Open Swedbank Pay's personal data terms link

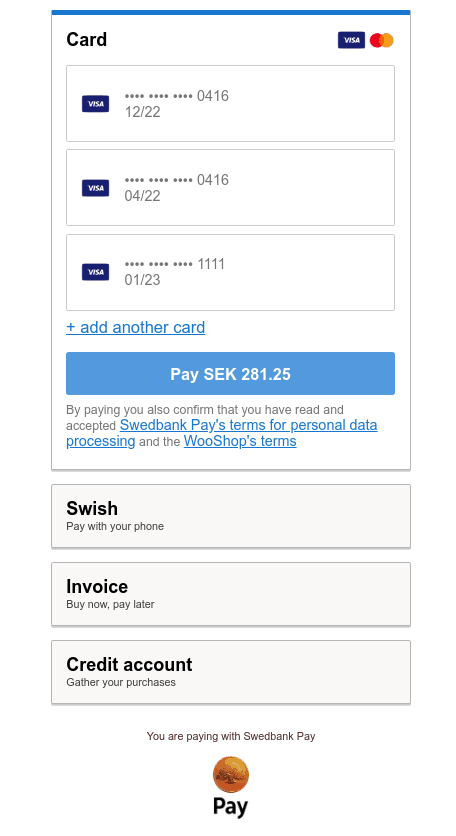point(222,433)
